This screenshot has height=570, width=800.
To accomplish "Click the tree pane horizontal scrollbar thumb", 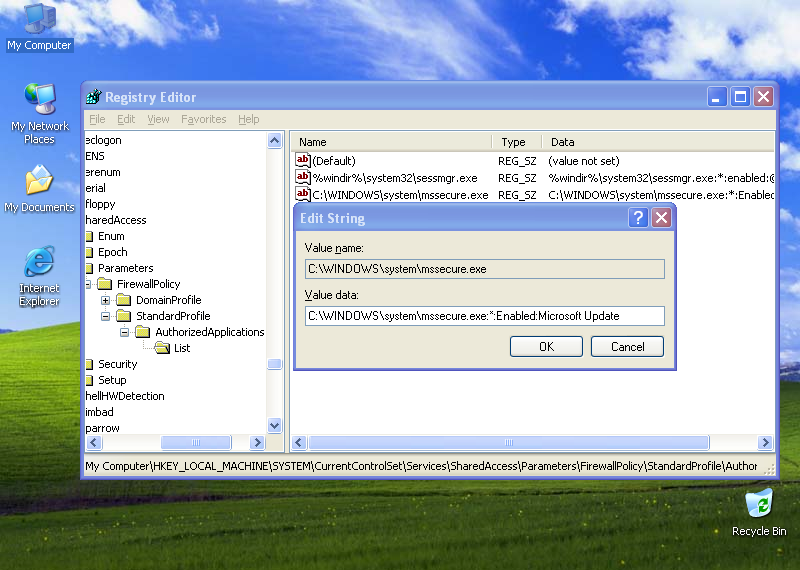I will point(196,442).
